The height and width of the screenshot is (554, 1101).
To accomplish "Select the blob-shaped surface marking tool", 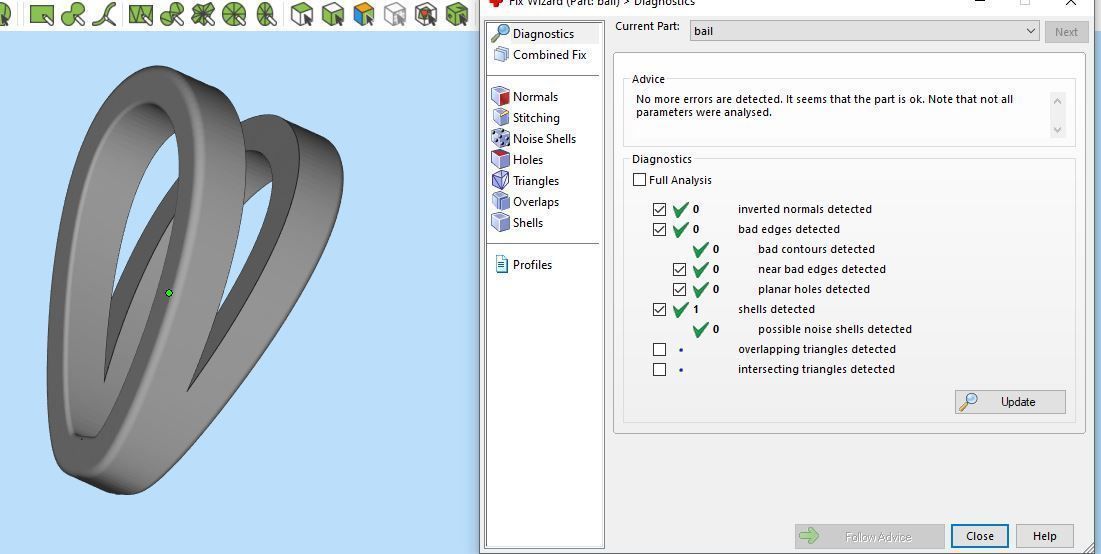I will click(x=73, y=14).
